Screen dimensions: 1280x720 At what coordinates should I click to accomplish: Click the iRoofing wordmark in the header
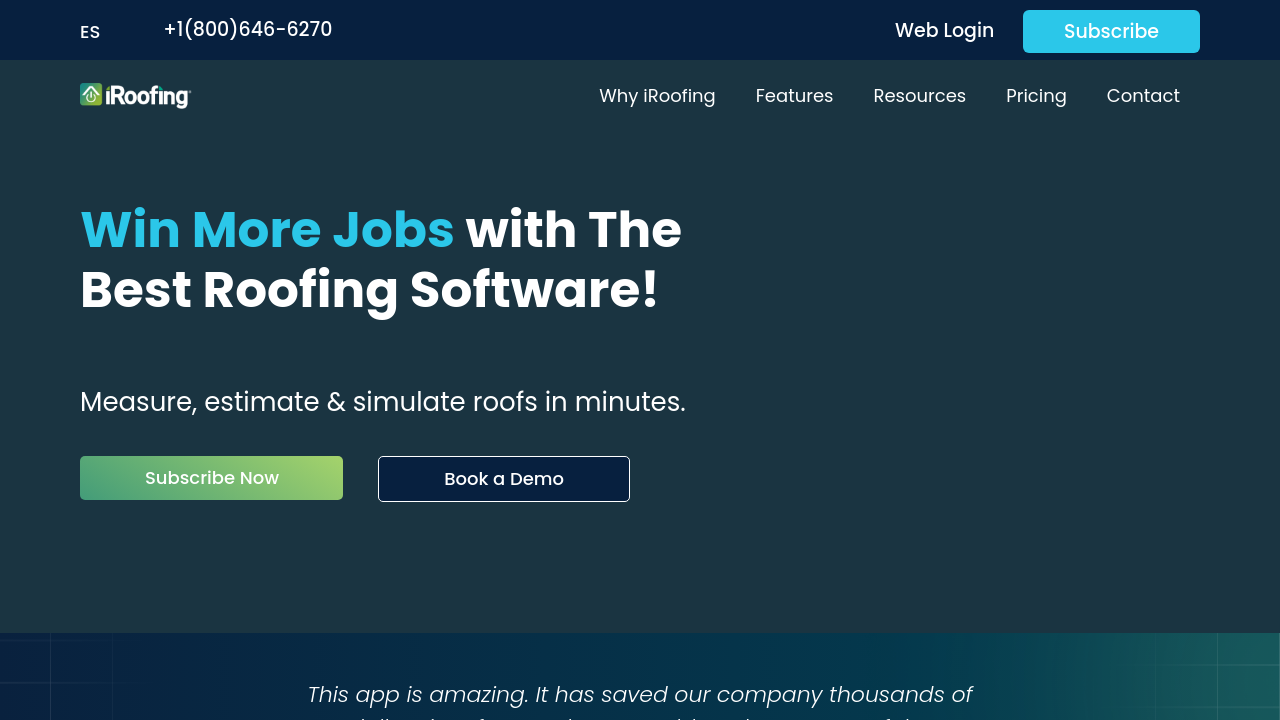pos(148,96)
